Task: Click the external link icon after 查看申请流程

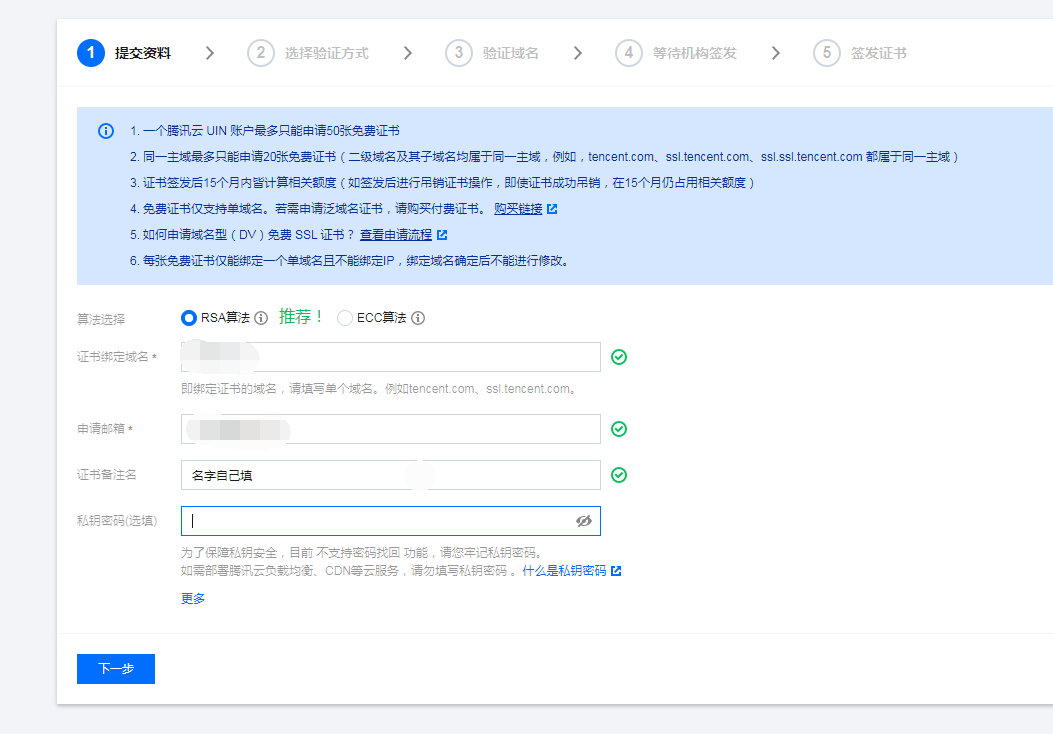Action: (442, 235)
